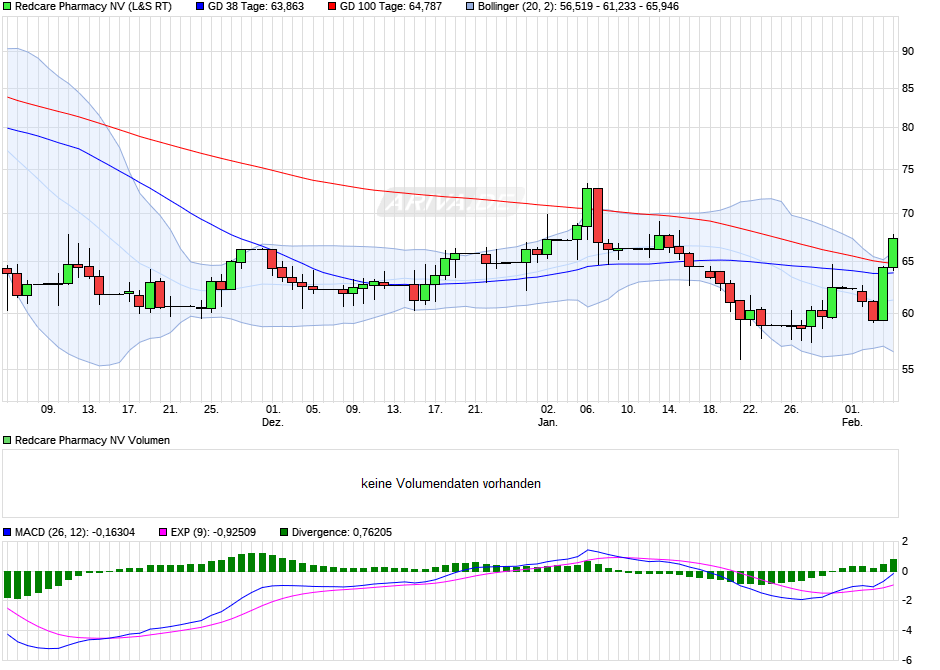Image resolution: width=940 pixels, height=670 pixels.
Task: Click the 'Feb.' month label on the axis
Action: pos(852,422)
